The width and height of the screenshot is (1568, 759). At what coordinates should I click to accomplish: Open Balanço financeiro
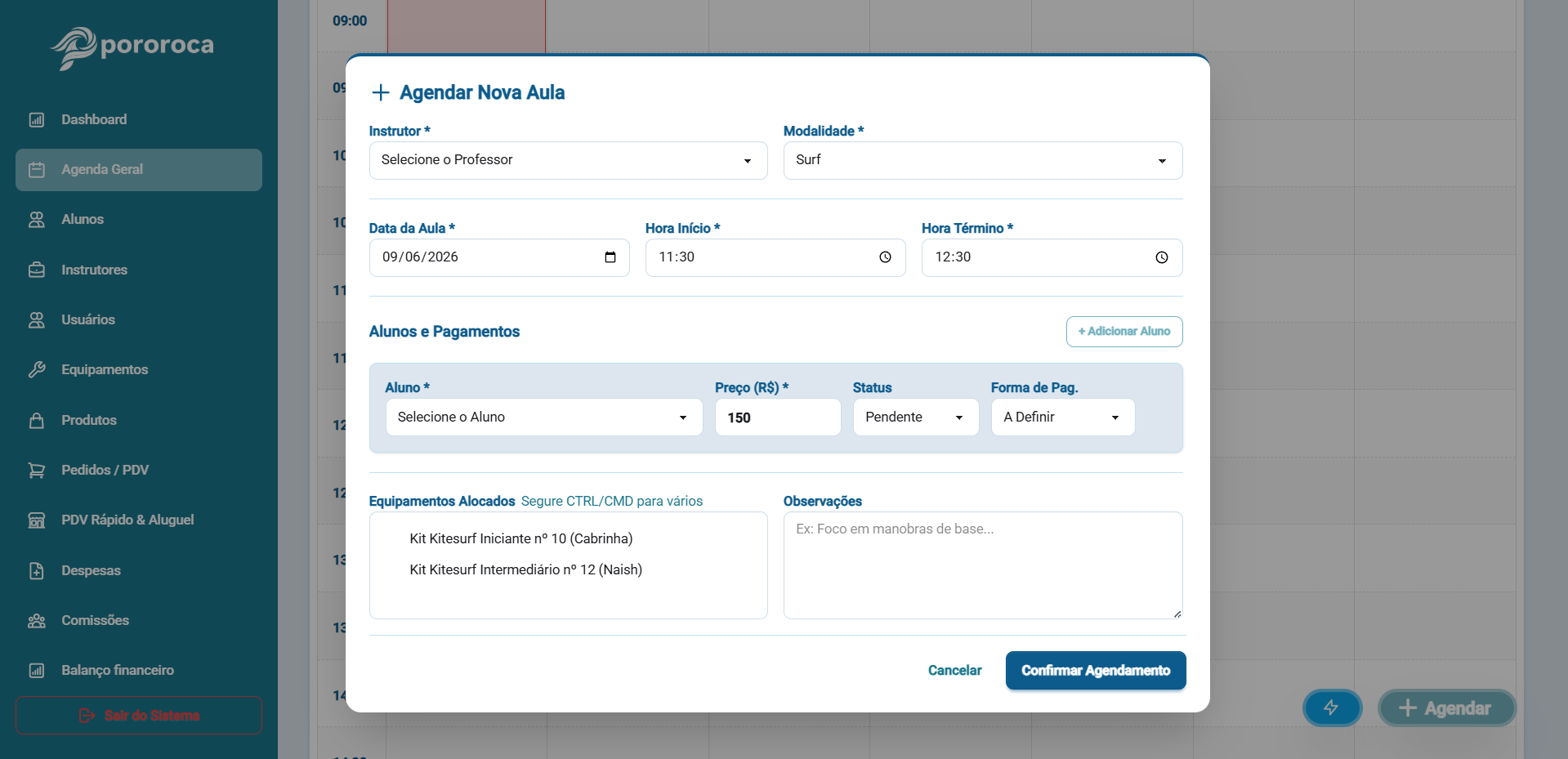(x=139, y=671)
